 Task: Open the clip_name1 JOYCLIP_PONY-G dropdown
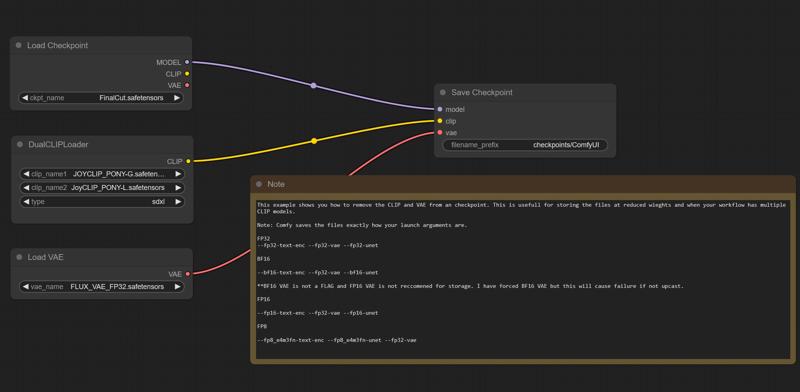pos(102,174)
